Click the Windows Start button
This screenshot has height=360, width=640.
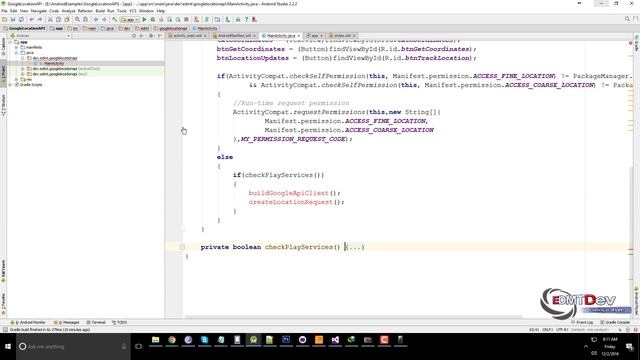pyautogui.click(x=8, y=347)
